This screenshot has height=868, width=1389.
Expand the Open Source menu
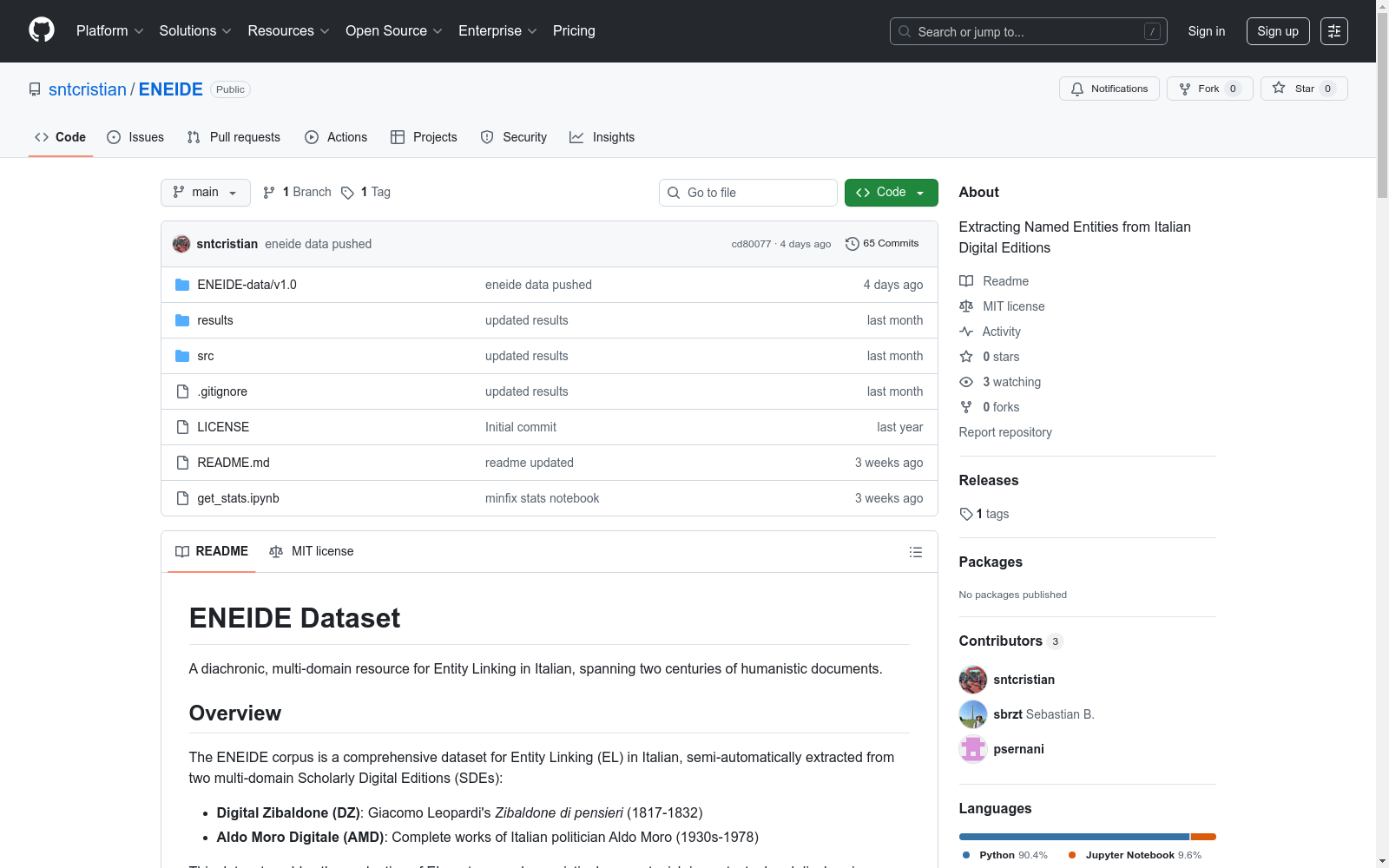pos(394,31)
